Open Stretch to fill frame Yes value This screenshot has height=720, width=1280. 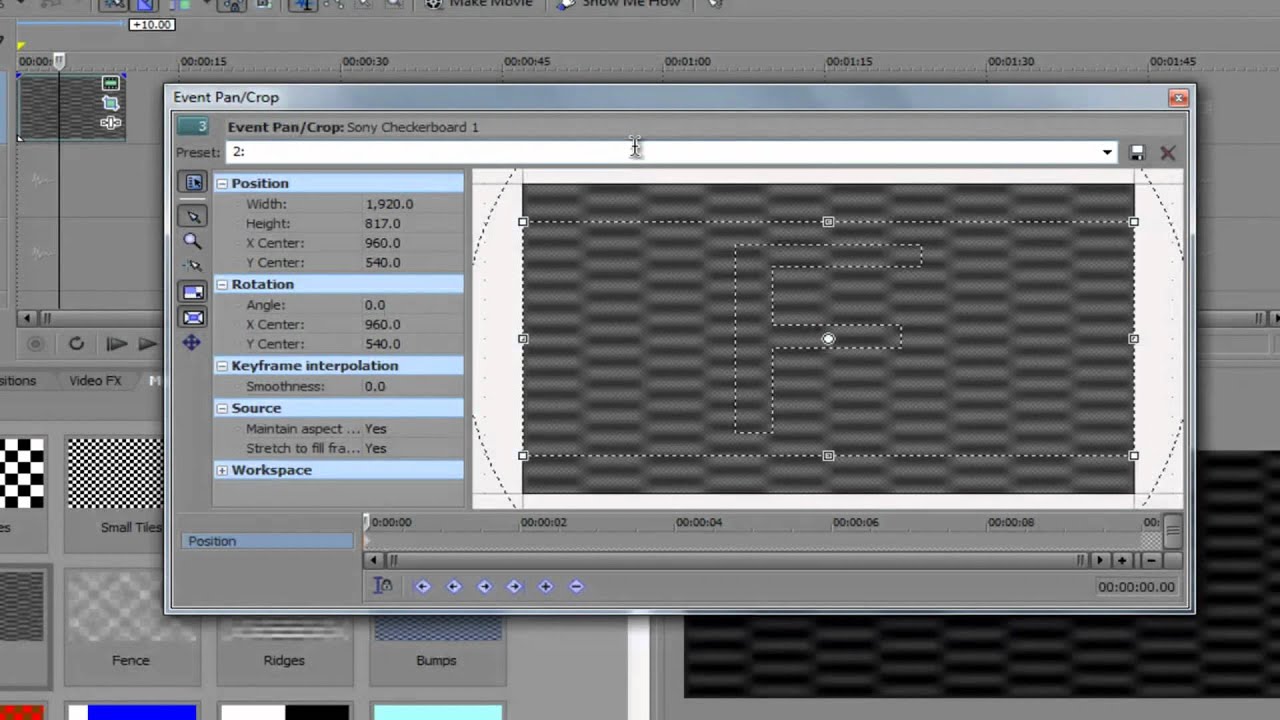(376, 449)
